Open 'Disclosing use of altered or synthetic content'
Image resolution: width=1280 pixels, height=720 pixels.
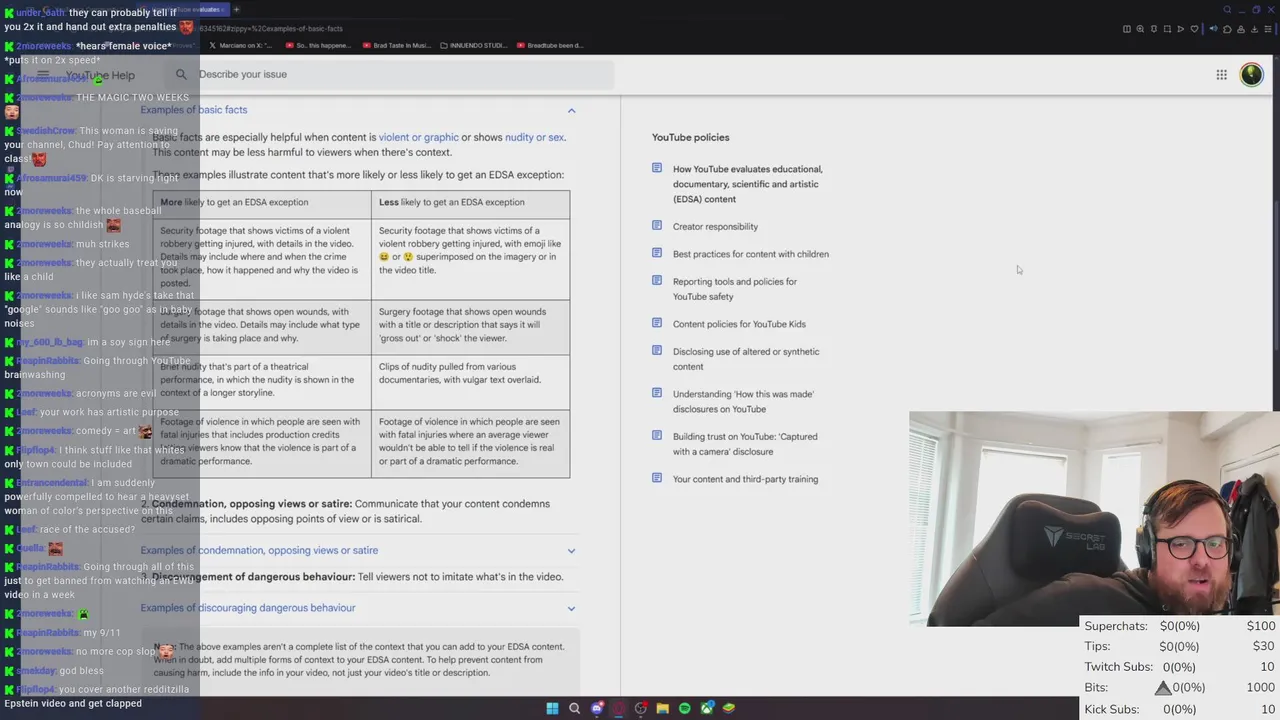746,359
